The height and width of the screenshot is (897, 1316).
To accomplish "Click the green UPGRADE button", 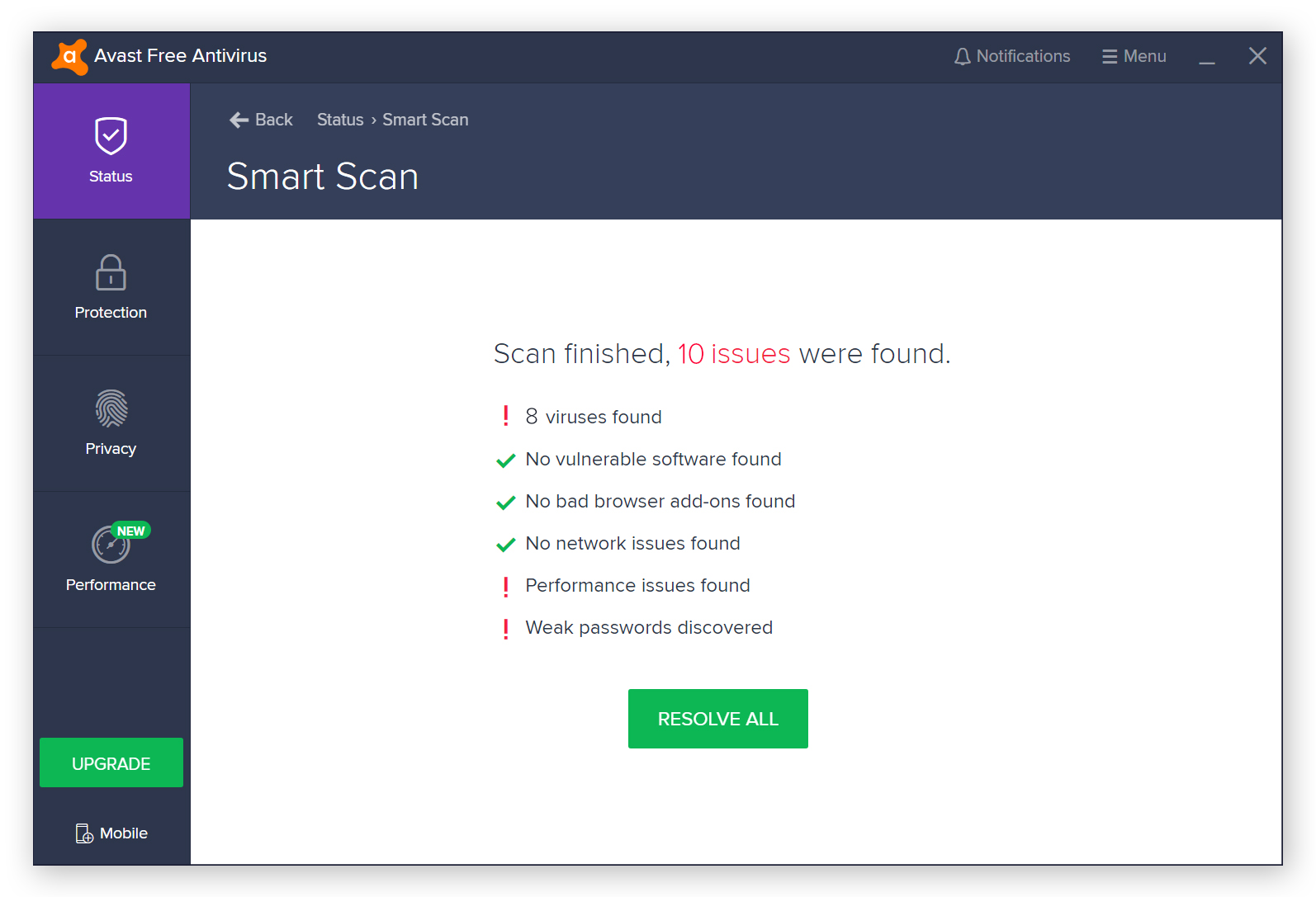I will pyautogui.click(x=111, y=763).
